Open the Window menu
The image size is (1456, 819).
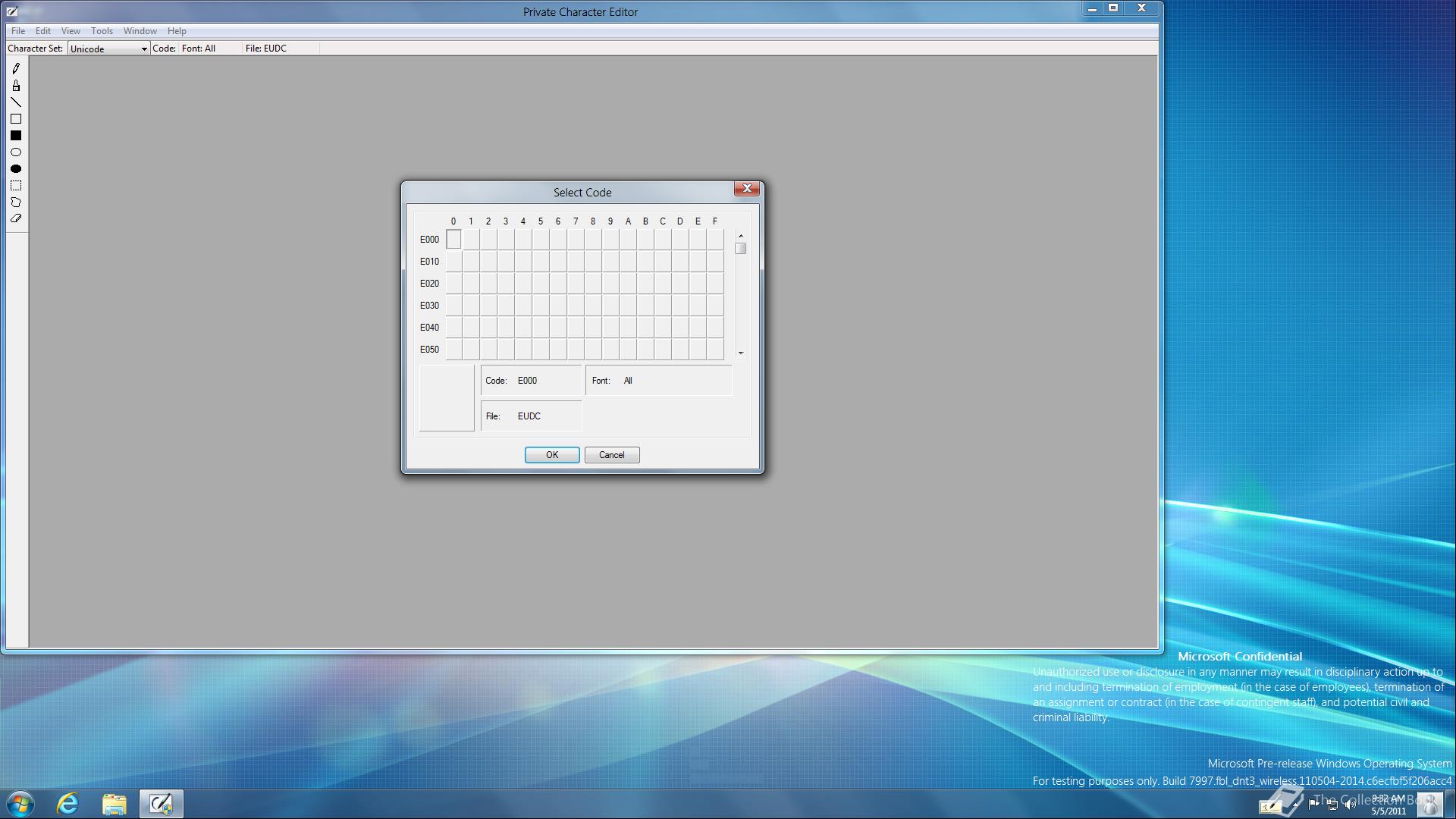click(140, 31)
